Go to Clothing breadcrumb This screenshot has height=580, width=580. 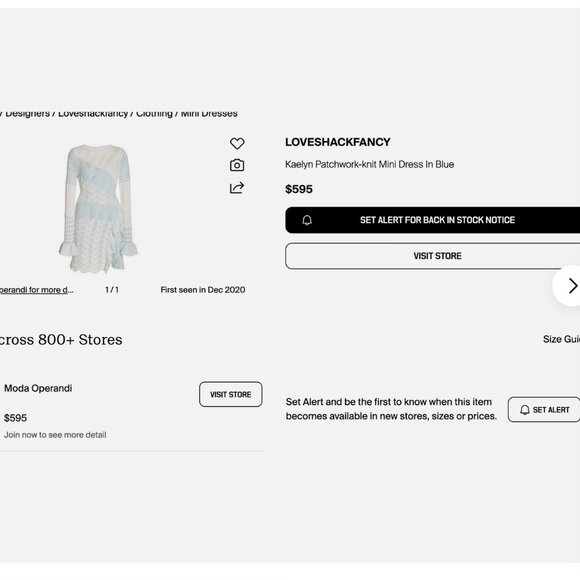[154, 114]
